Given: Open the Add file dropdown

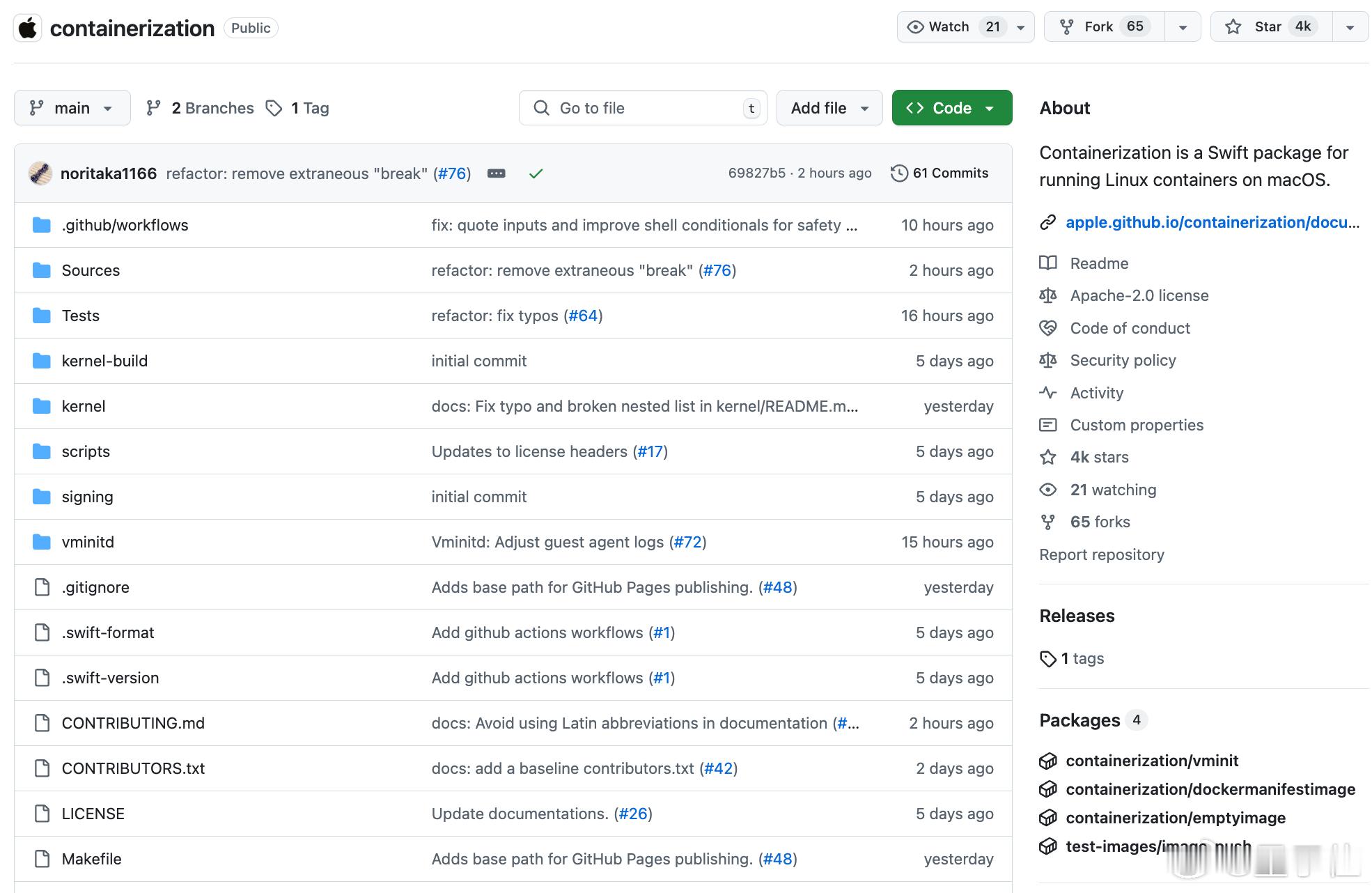Looking at the screenshot, I should click(829, 108).
